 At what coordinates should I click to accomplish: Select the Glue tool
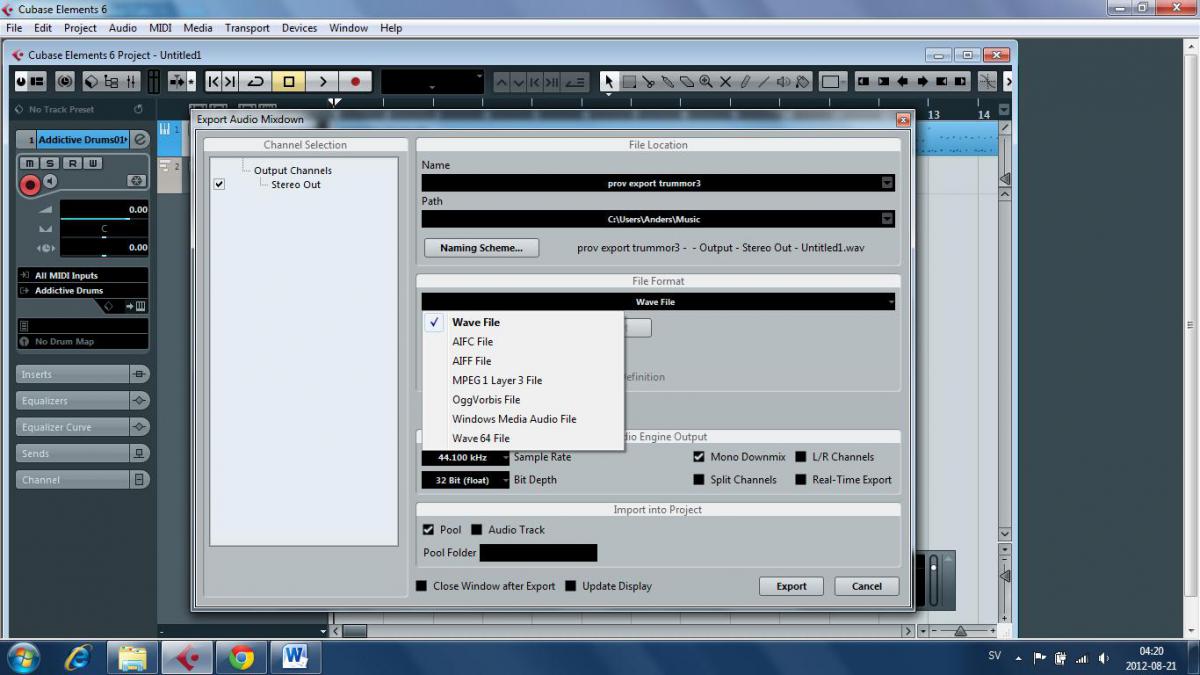(x=668, y=82)
